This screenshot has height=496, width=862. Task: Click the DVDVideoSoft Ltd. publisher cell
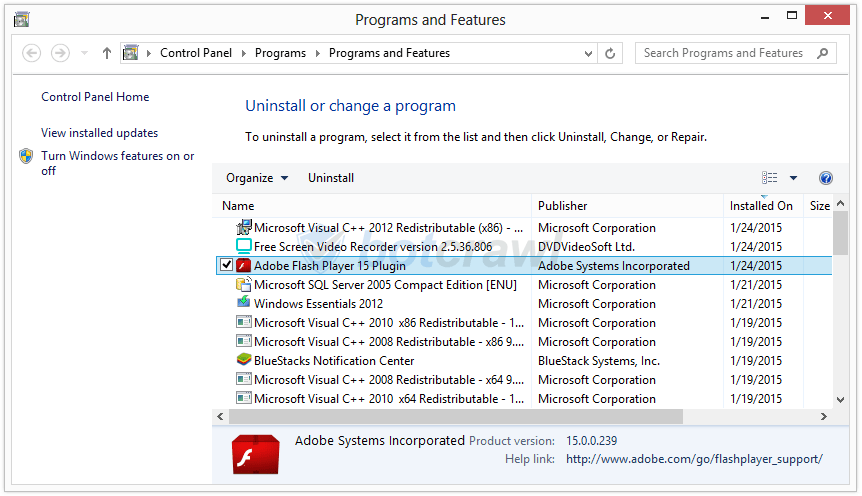coord(586,247)
